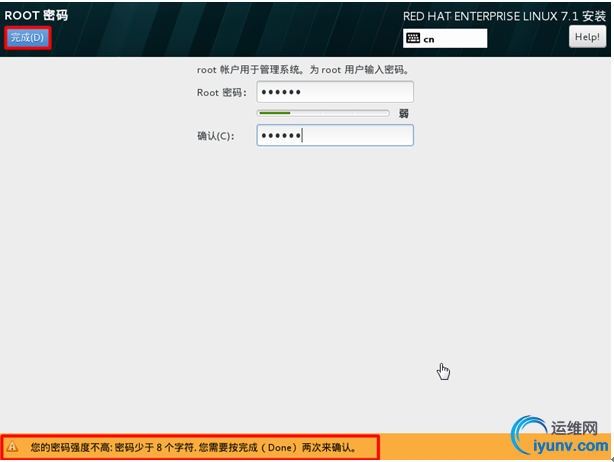Focus the Root 密码 password field

tap(335, 92)
